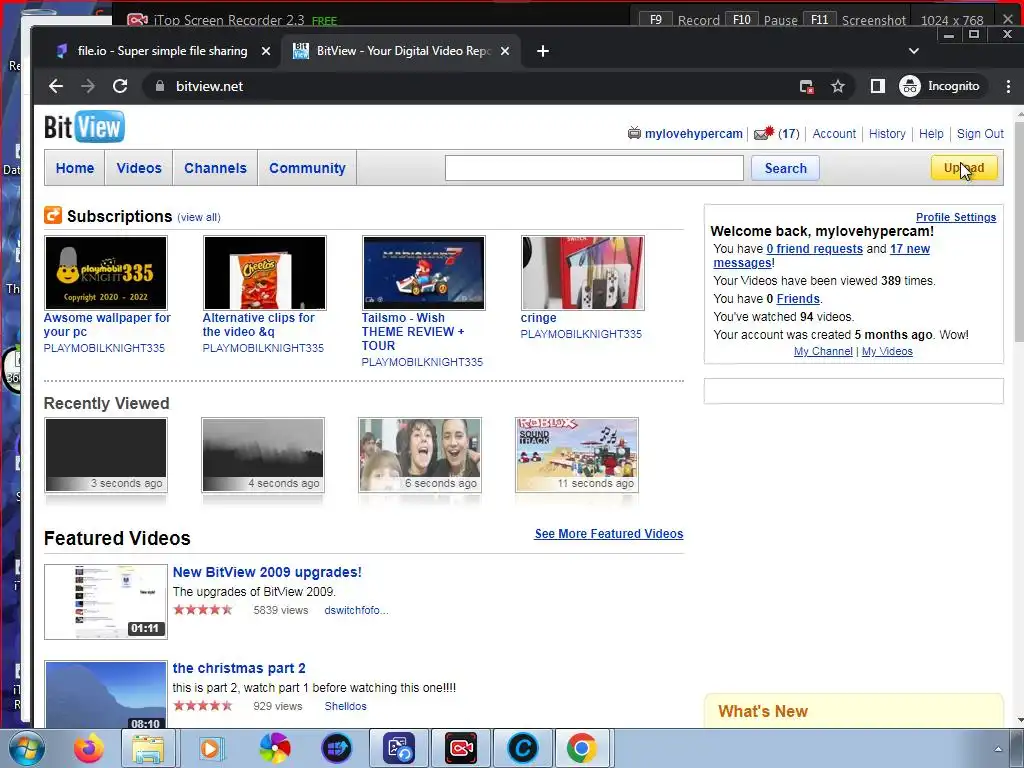Screen dimensions: 1024x768
Task: Open Profile Settings link
Action: click(x=956, y=217)
